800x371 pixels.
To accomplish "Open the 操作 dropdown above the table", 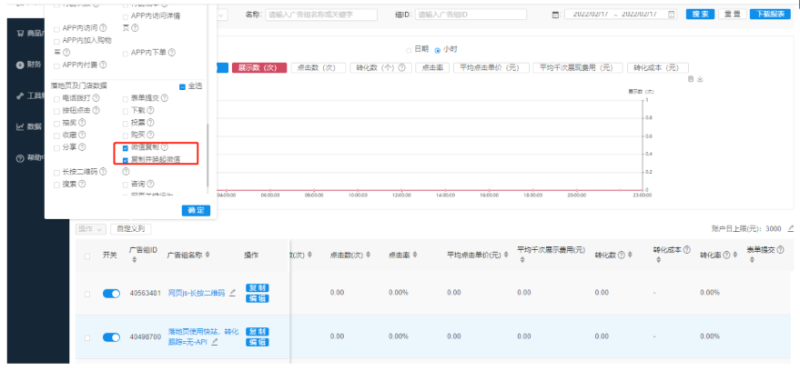I will [91, 229].
